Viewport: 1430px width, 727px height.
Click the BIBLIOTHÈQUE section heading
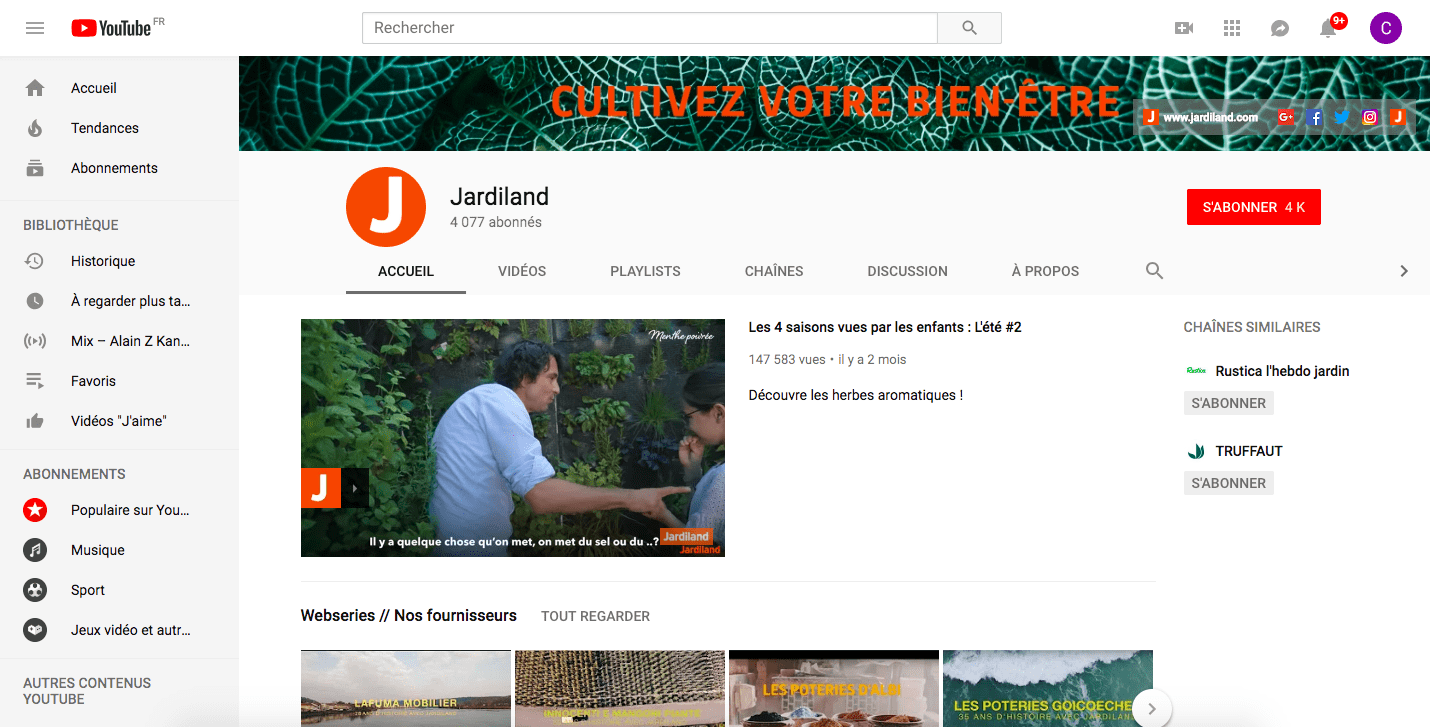tap(71, 225)
